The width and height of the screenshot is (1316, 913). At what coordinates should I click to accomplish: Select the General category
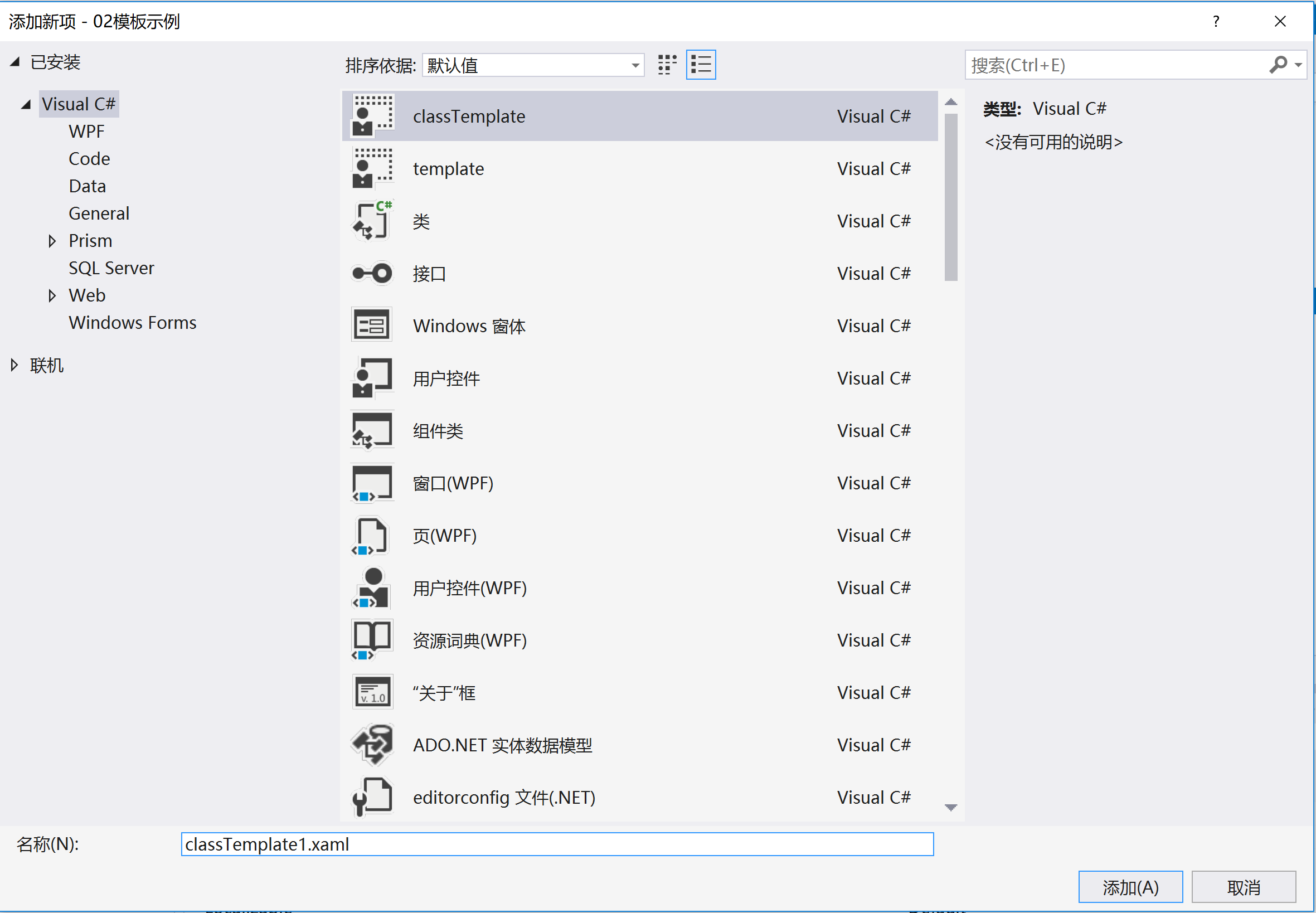point(99,213)
